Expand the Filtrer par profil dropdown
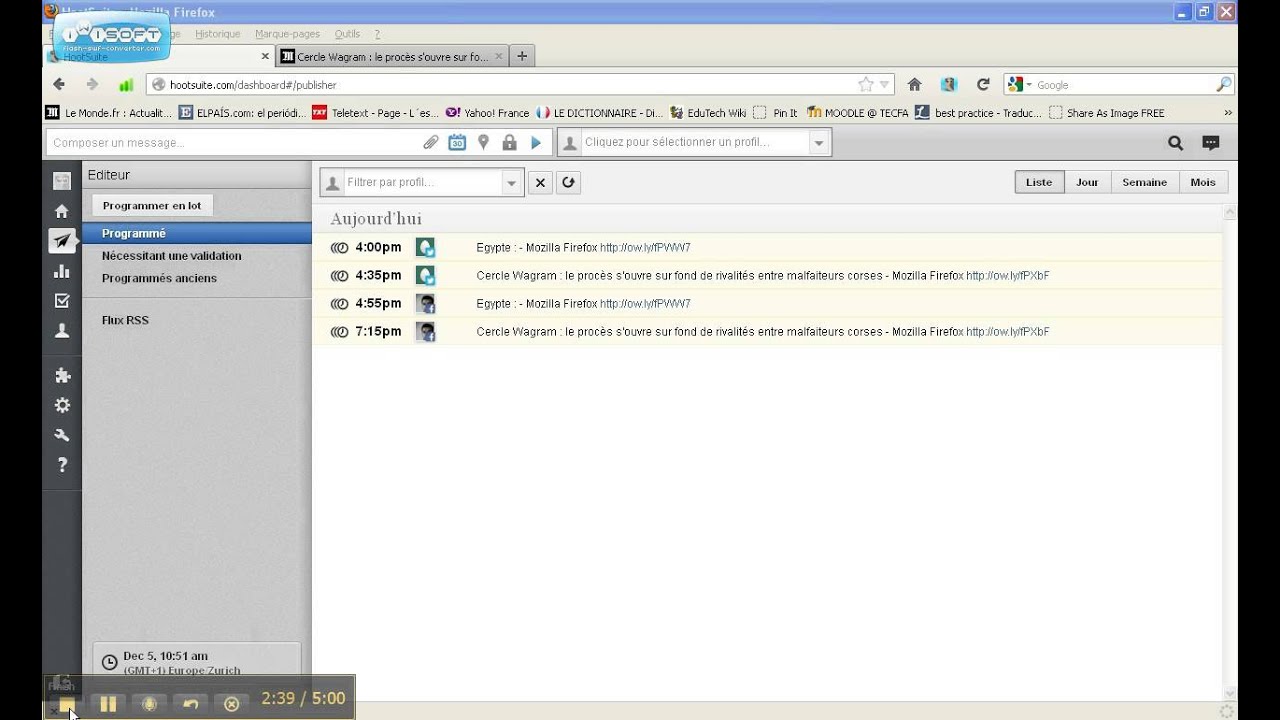This screenshot has width=1280, height=720. [x=511, y=183]
